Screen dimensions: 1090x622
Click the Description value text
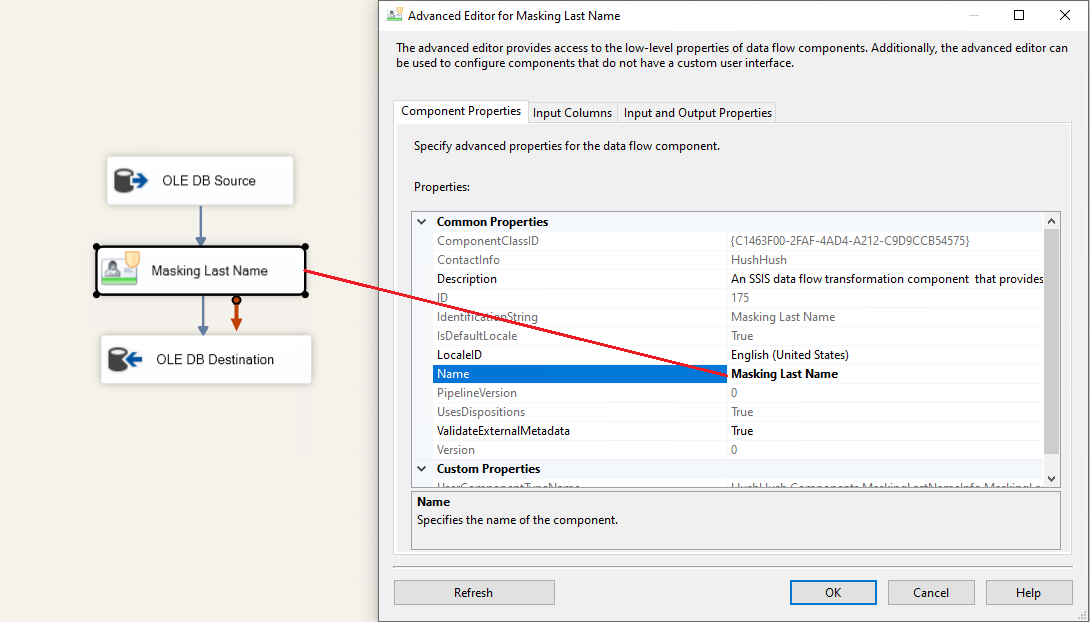pos(887,279)
